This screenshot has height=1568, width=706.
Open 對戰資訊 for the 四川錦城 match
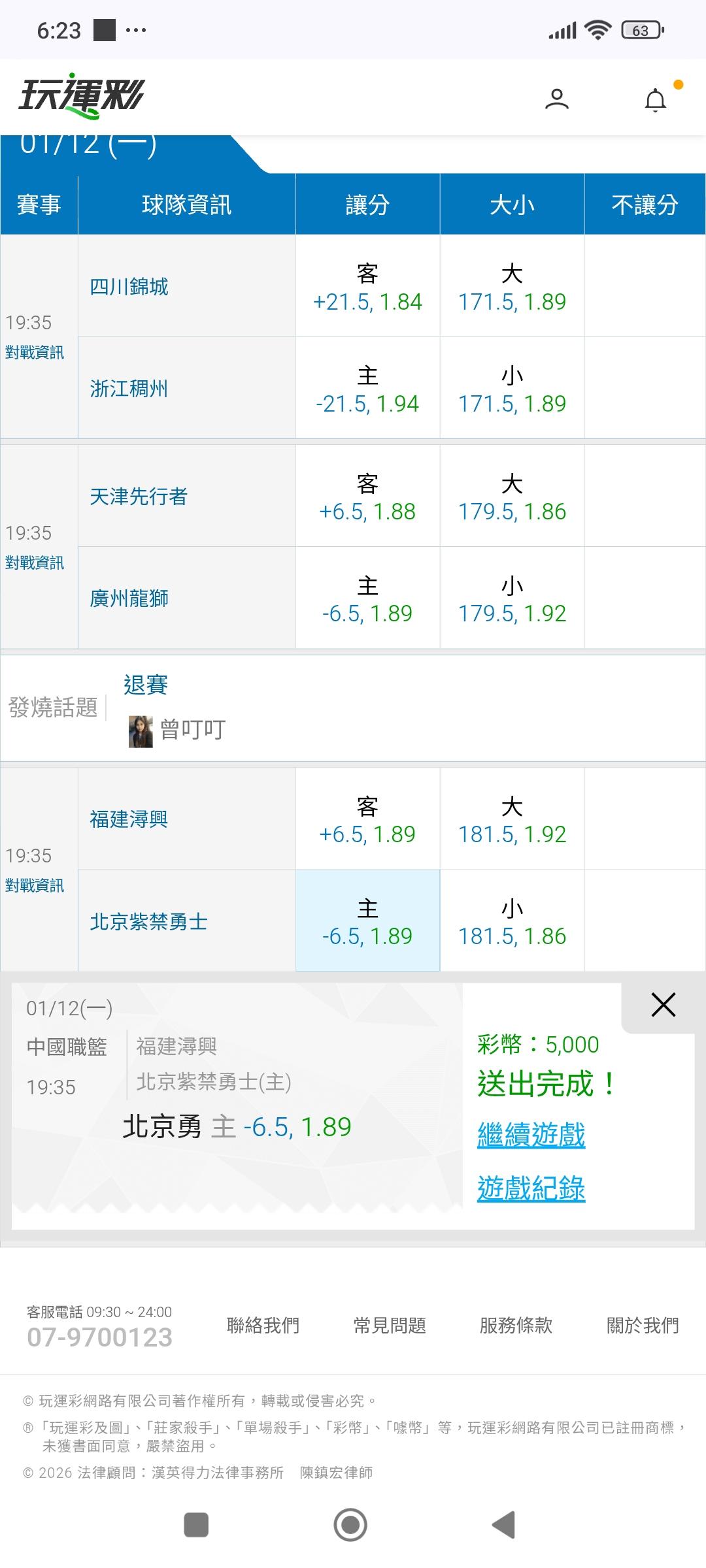click(x=35, y=353)
